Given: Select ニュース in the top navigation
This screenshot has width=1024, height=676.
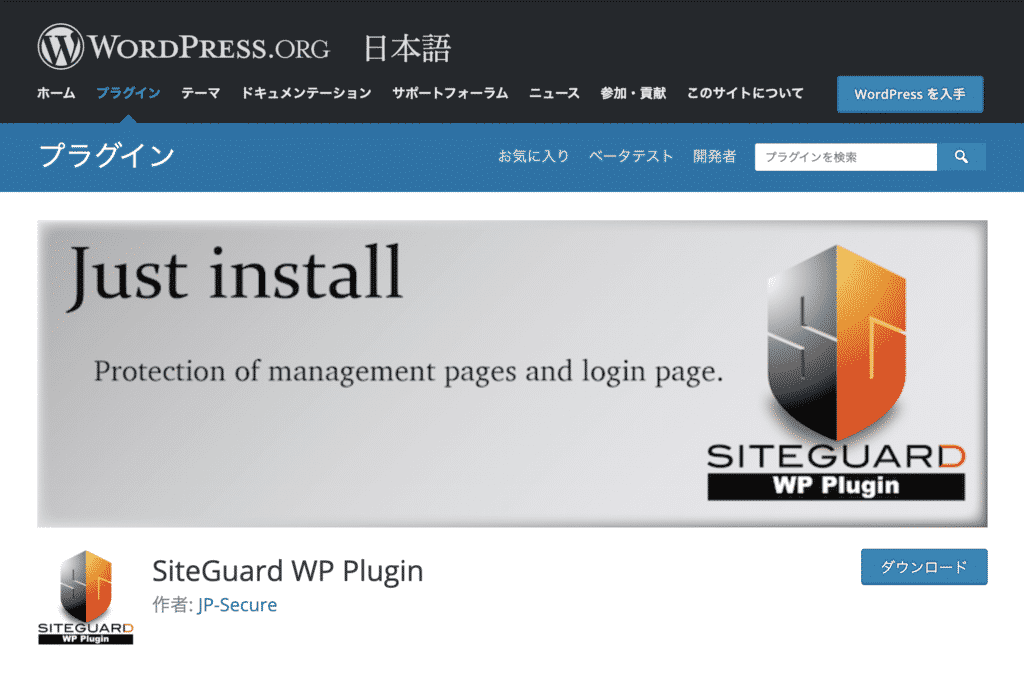Looking at the screenshot, I should 554,93.
